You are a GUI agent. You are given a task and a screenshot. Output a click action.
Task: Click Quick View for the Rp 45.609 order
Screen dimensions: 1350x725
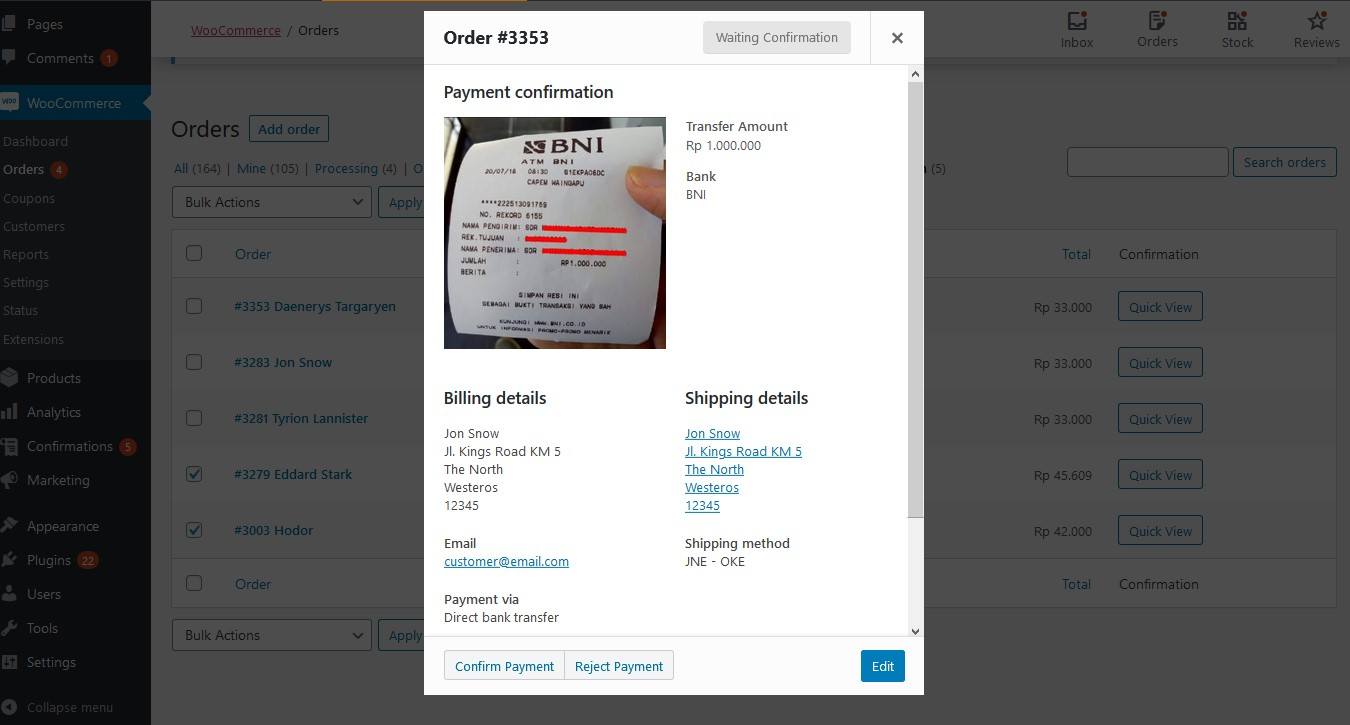[1160, 475]
